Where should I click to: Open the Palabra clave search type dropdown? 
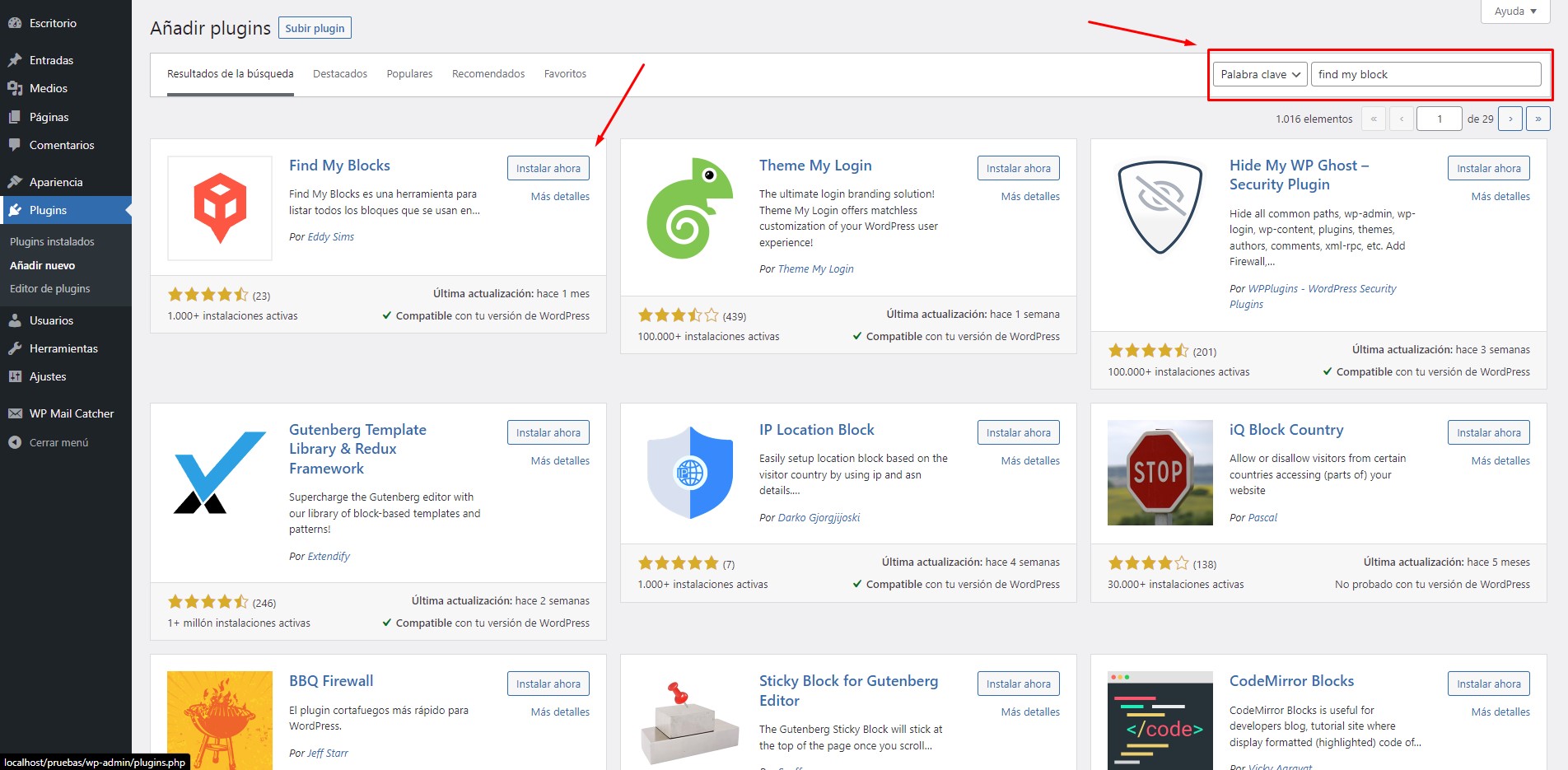pyautogui.click(x=1260, y=74)
